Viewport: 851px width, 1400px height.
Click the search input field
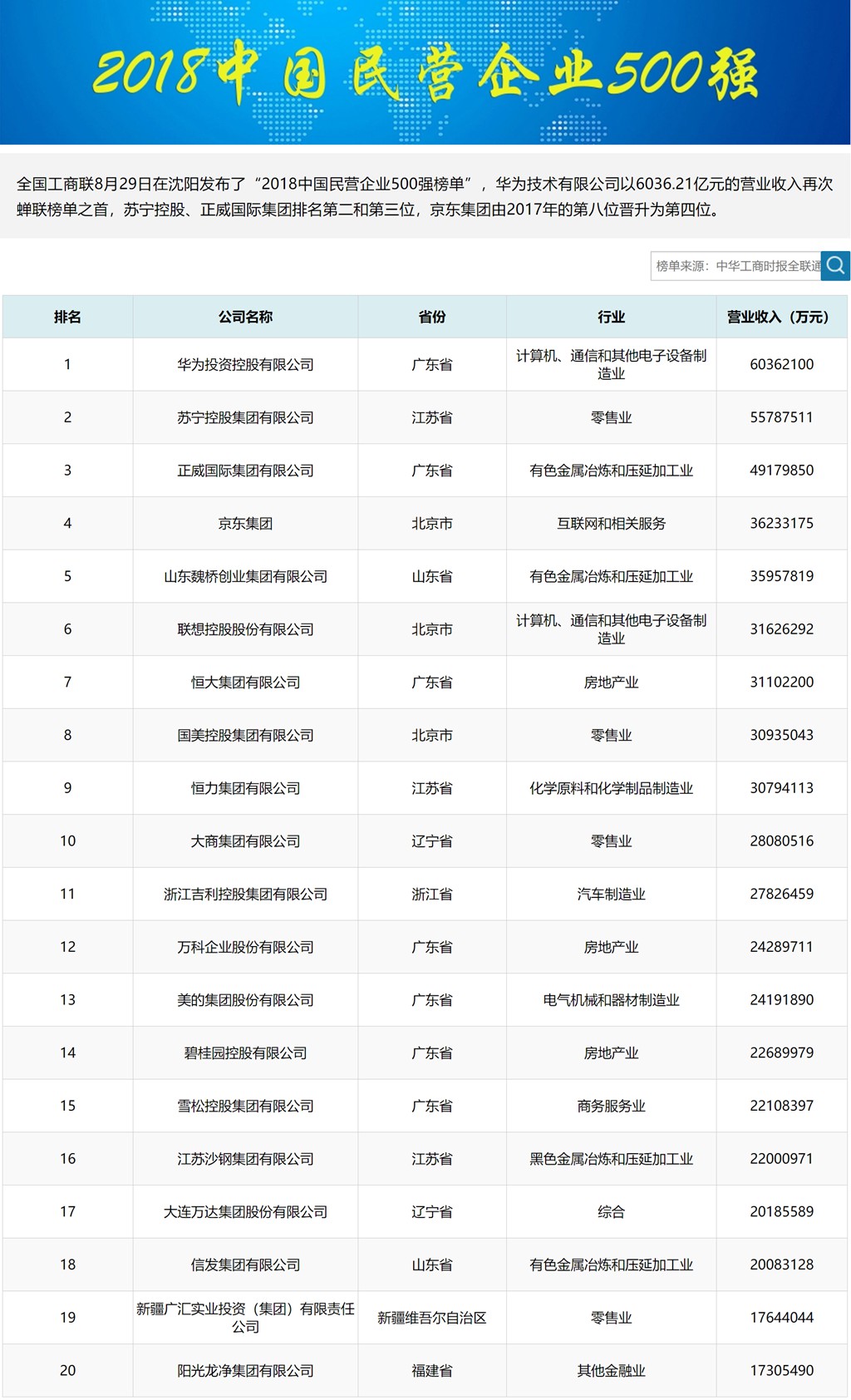(x=735, y=266)
